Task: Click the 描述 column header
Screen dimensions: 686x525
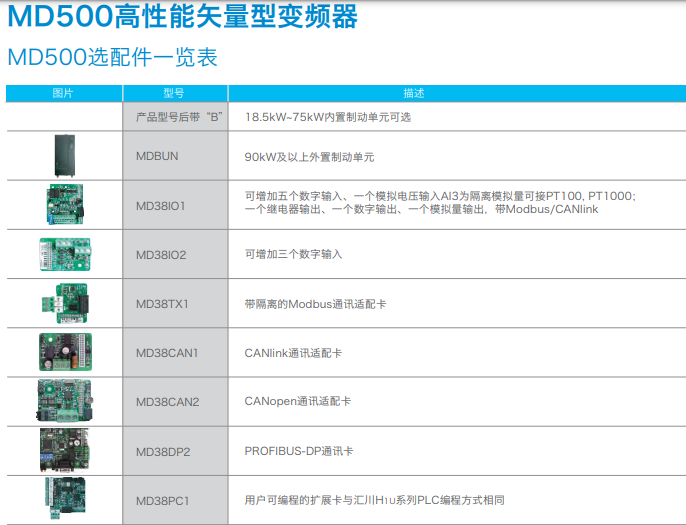Action: pyautogui.click(x=413, y=93)
